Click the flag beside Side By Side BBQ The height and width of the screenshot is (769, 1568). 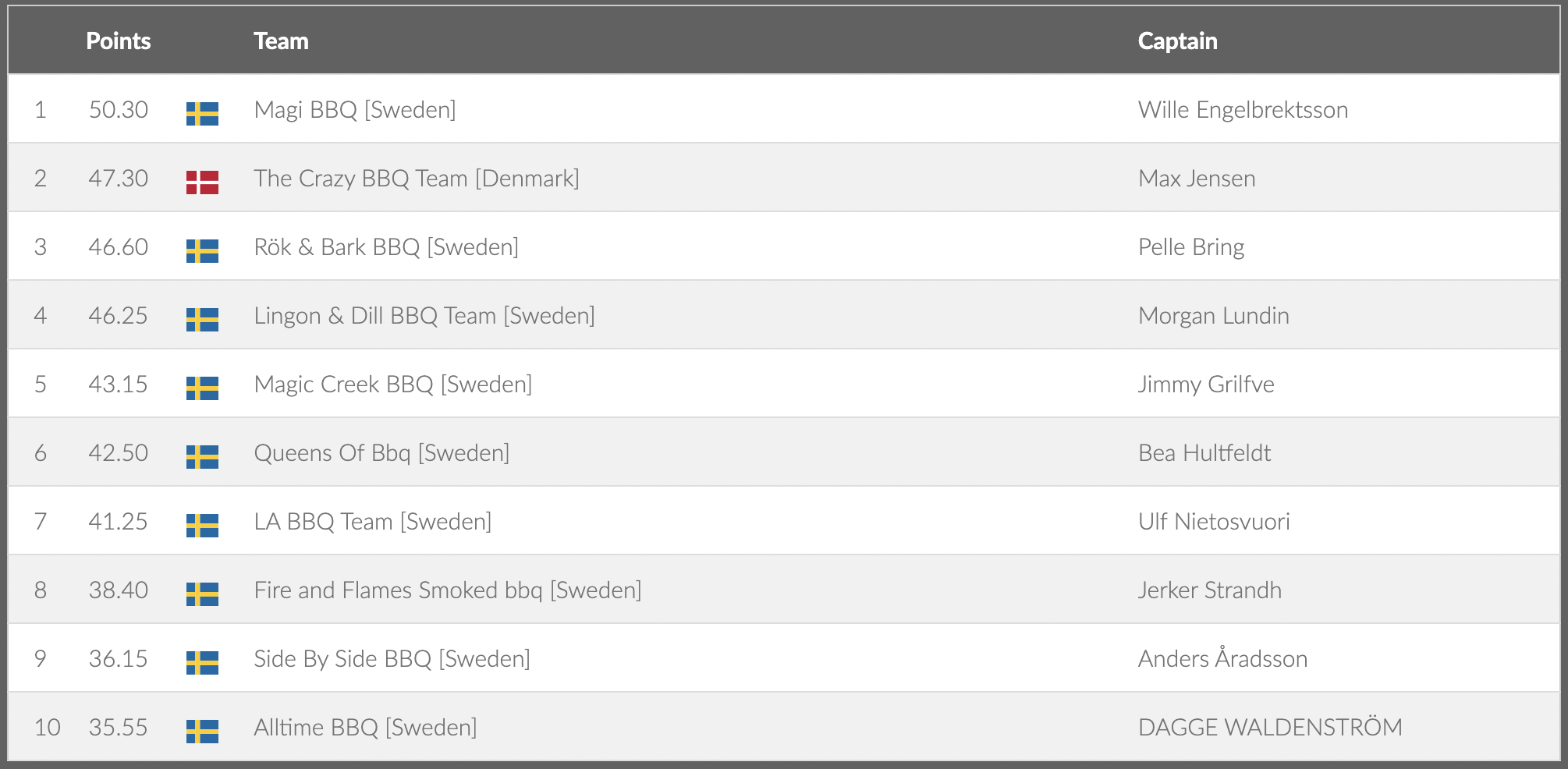coord(202,662)
